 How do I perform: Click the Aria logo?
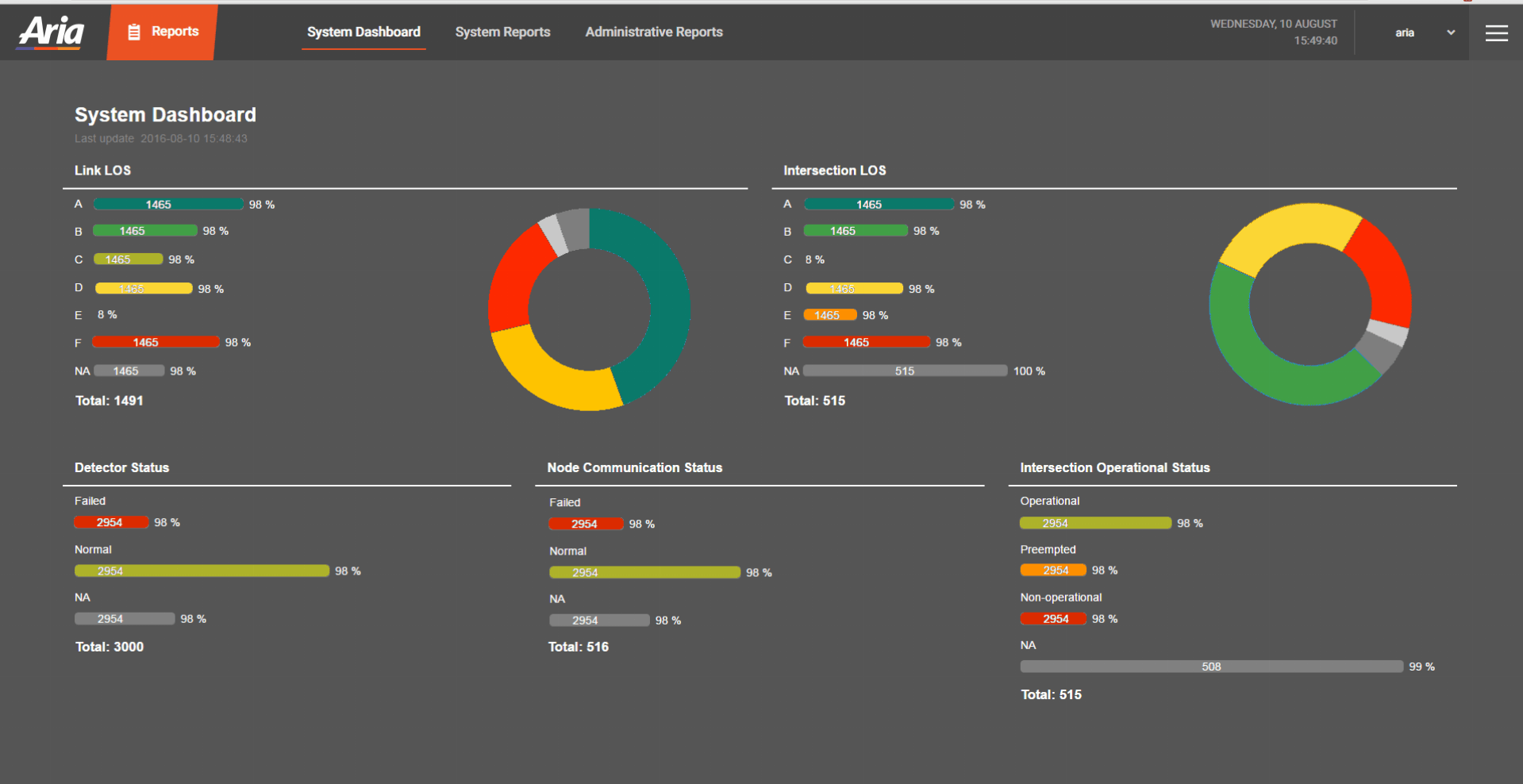pyautogui.click(x=52, y=33)
